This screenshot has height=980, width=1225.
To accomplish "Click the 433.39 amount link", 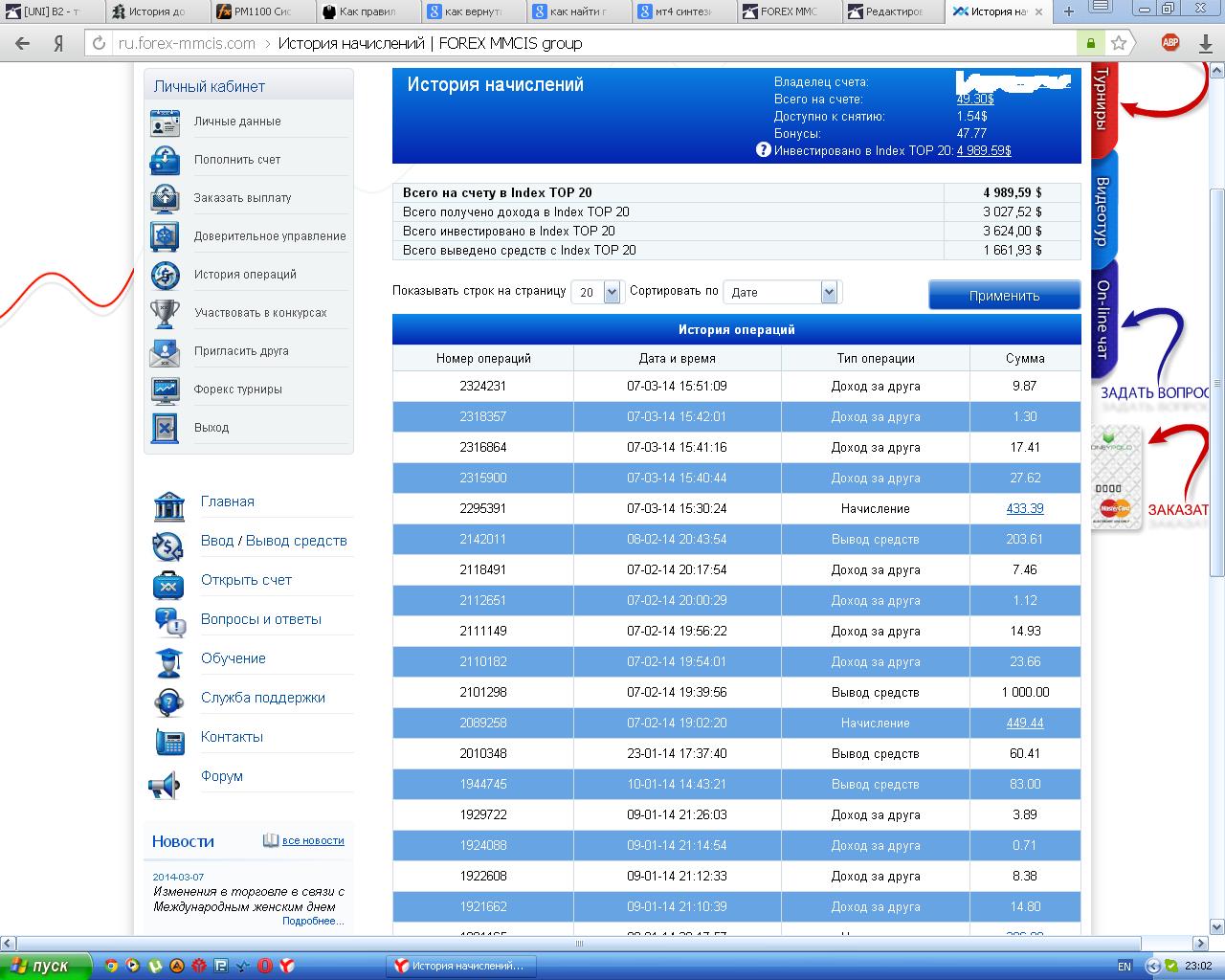I will 1025,508.
